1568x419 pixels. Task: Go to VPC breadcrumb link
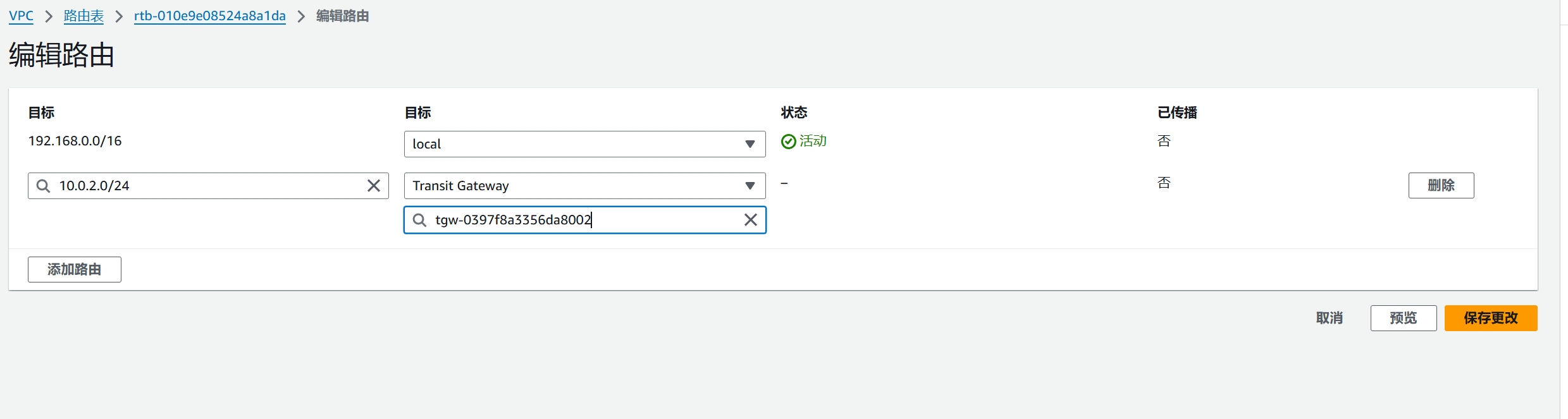point(21,16)
